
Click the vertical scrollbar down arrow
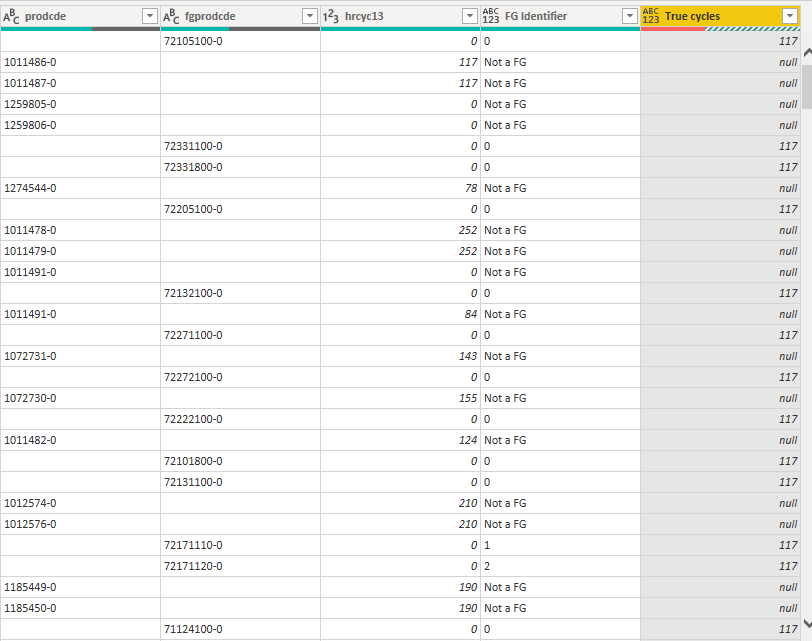[807, 623]
